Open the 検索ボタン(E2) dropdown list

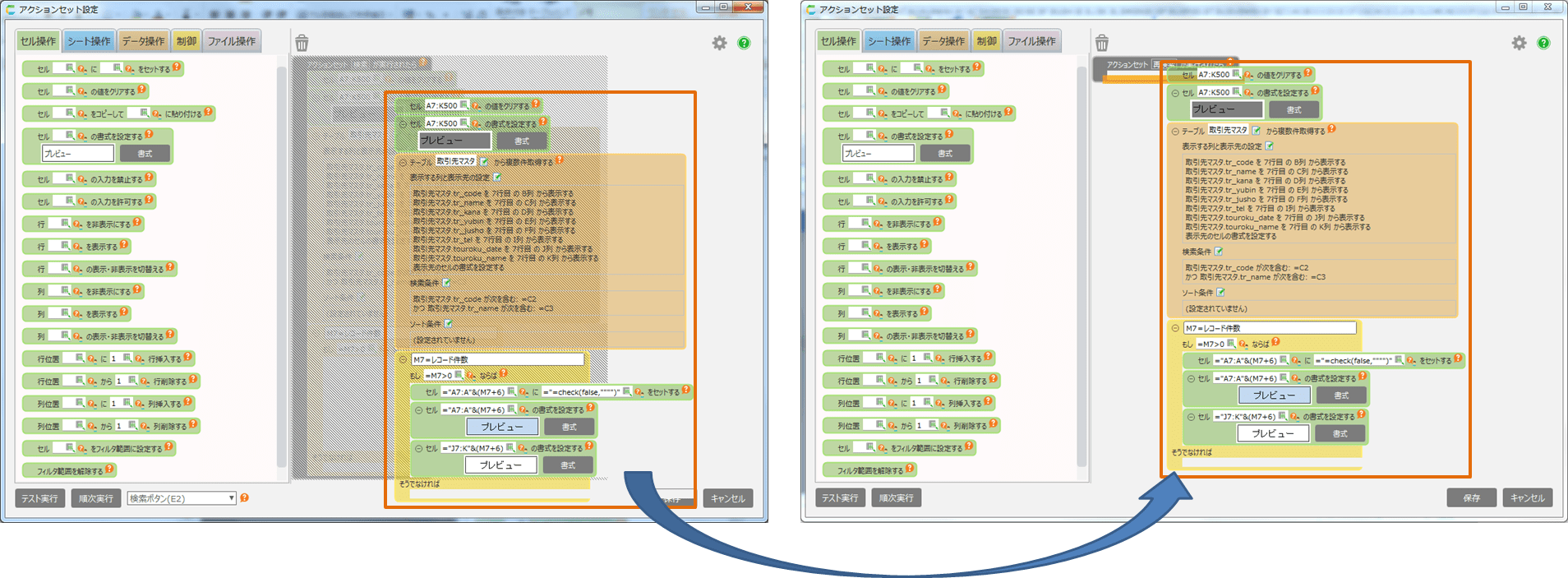pyautogui.click(x=182, y=498)
